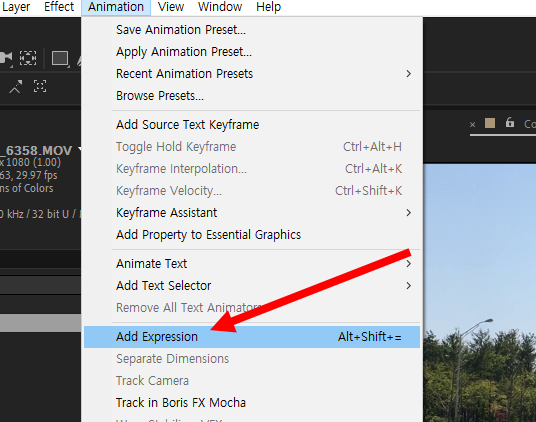Select Add Expression menu item

[x=252, y=337]
